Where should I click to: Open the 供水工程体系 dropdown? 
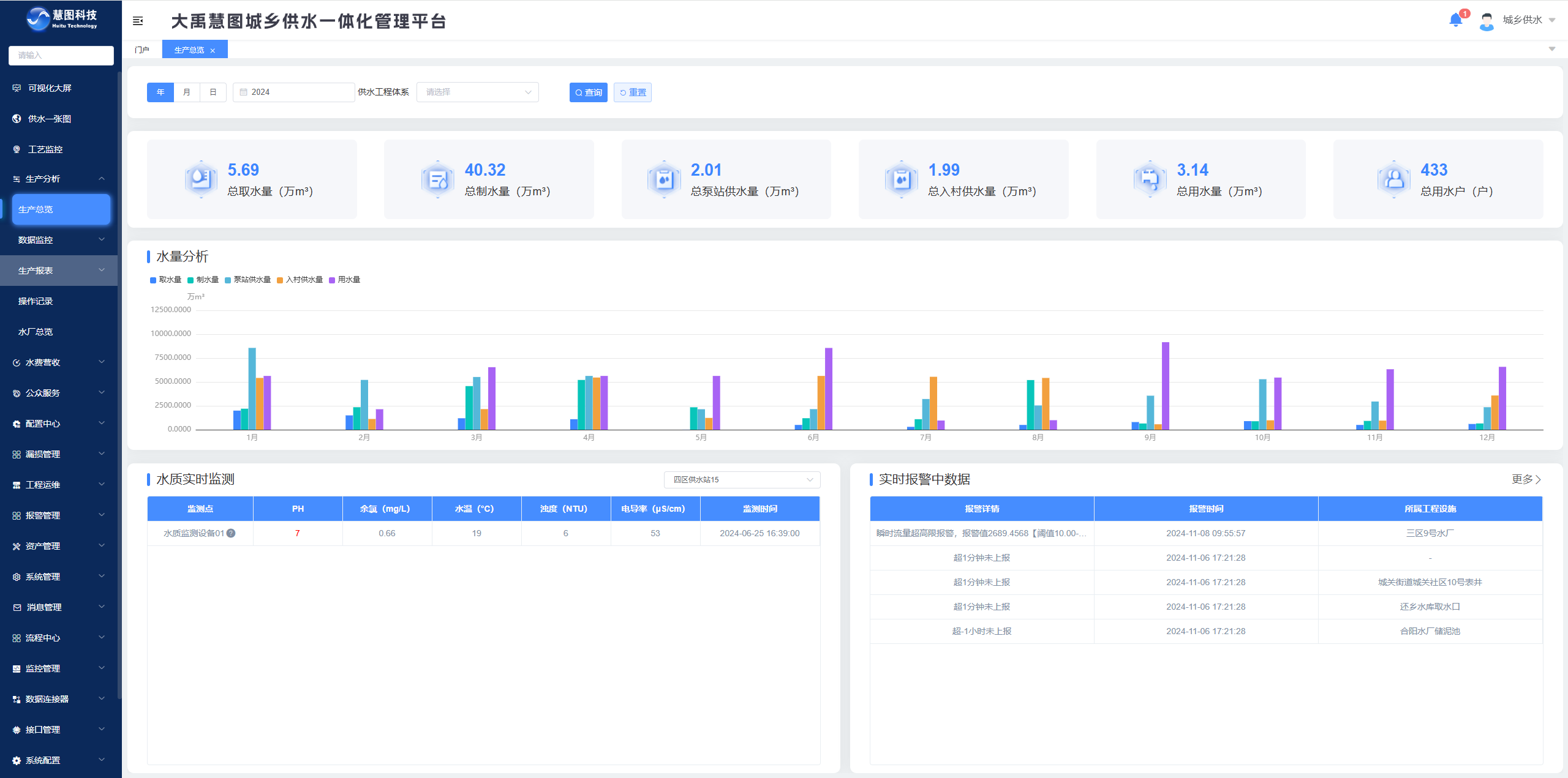click(x=477, y=92)
